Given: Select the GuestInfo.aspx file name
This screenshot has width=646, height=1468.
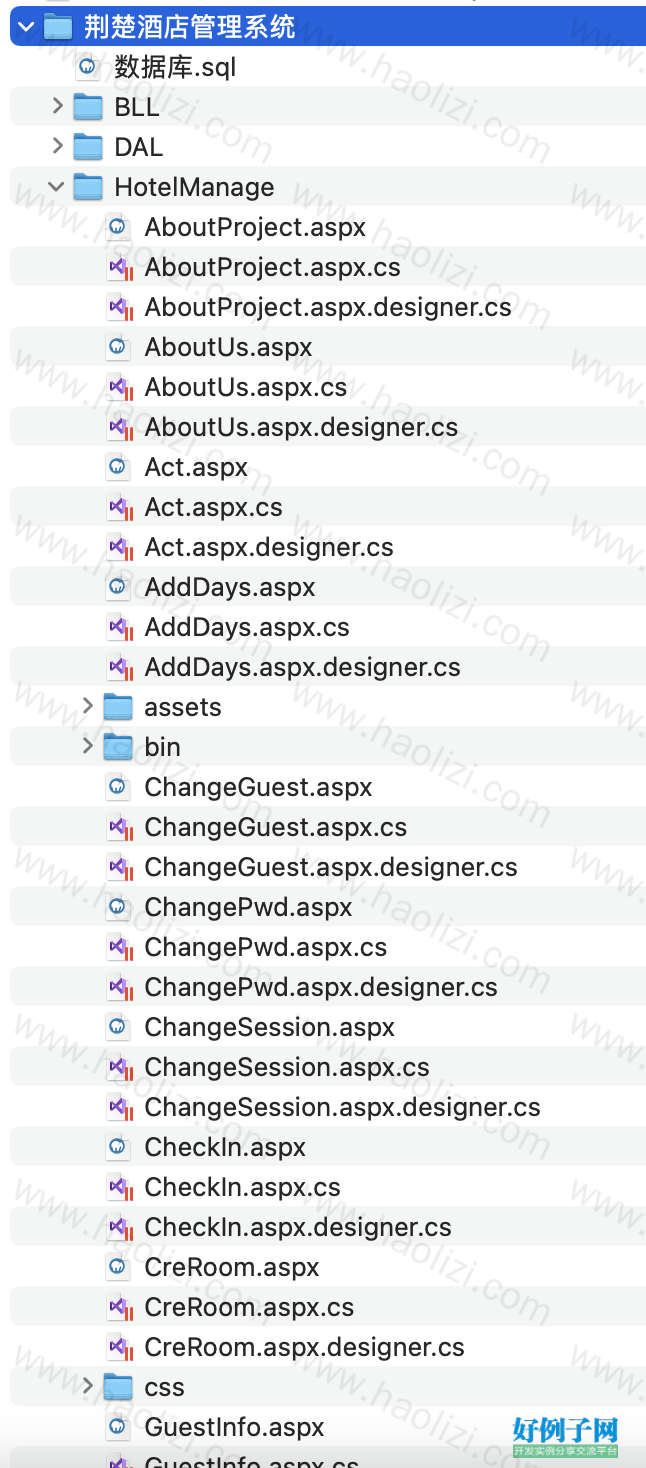Looking at the screenshot, I should tap(234, 1427).
